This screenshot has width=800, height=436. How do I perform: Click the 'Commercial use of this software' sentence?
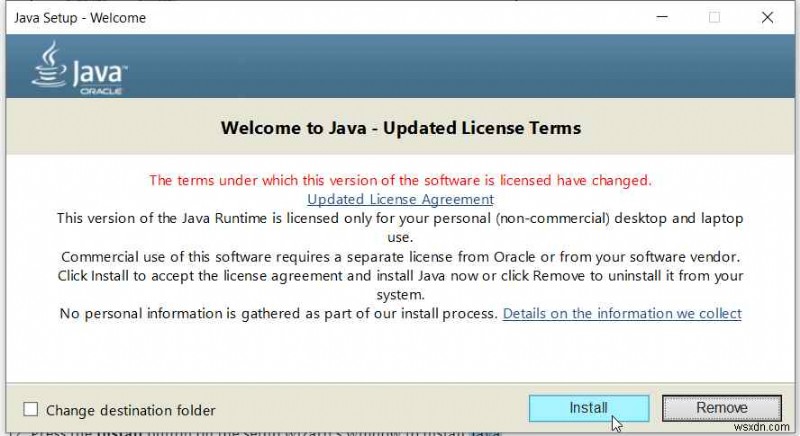point(401,257)
